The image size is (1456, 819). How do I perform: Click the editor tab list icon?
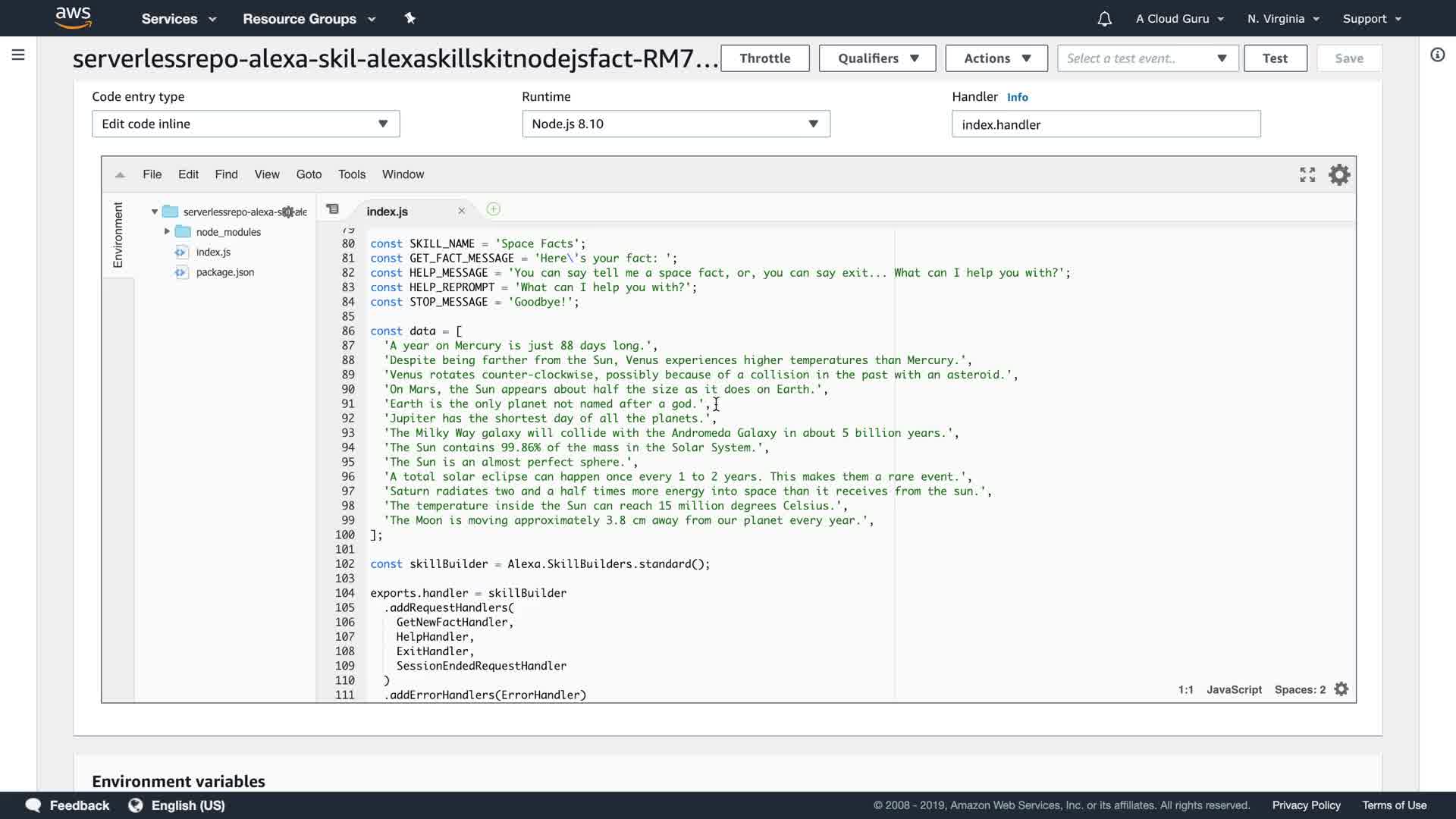333,209
